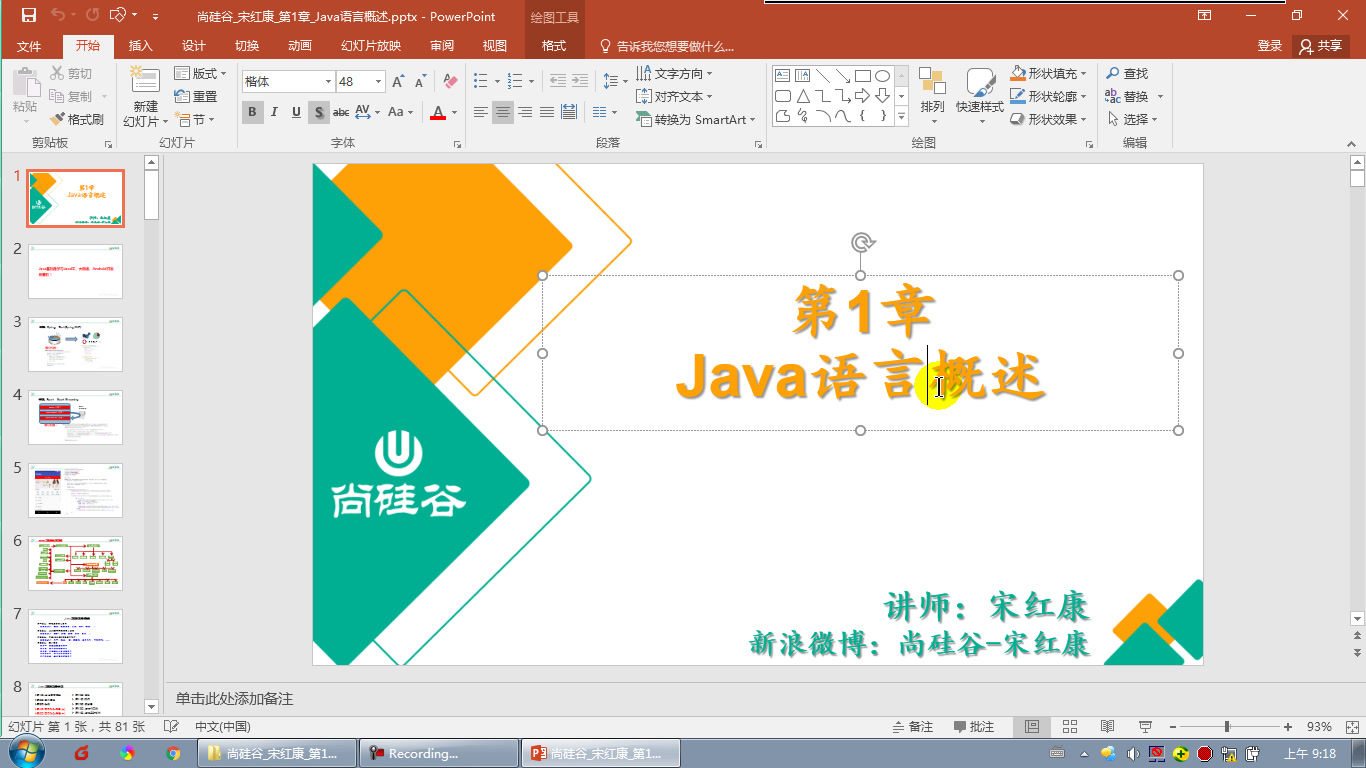
Task: Open the font name dropdown (楷体)
Action: click(328, 82)
